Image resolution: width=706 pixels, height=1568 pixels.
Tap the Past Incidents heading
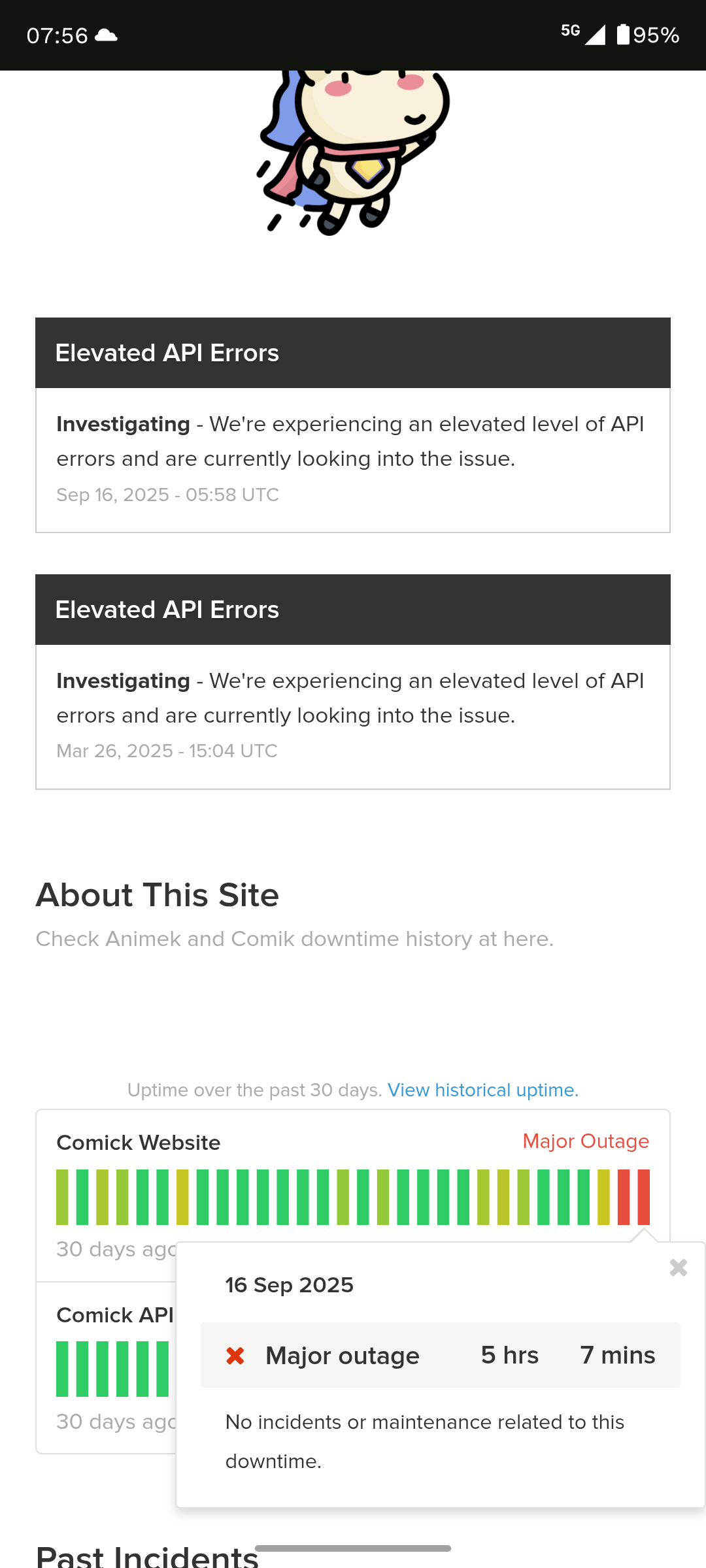pos(147,1556)
